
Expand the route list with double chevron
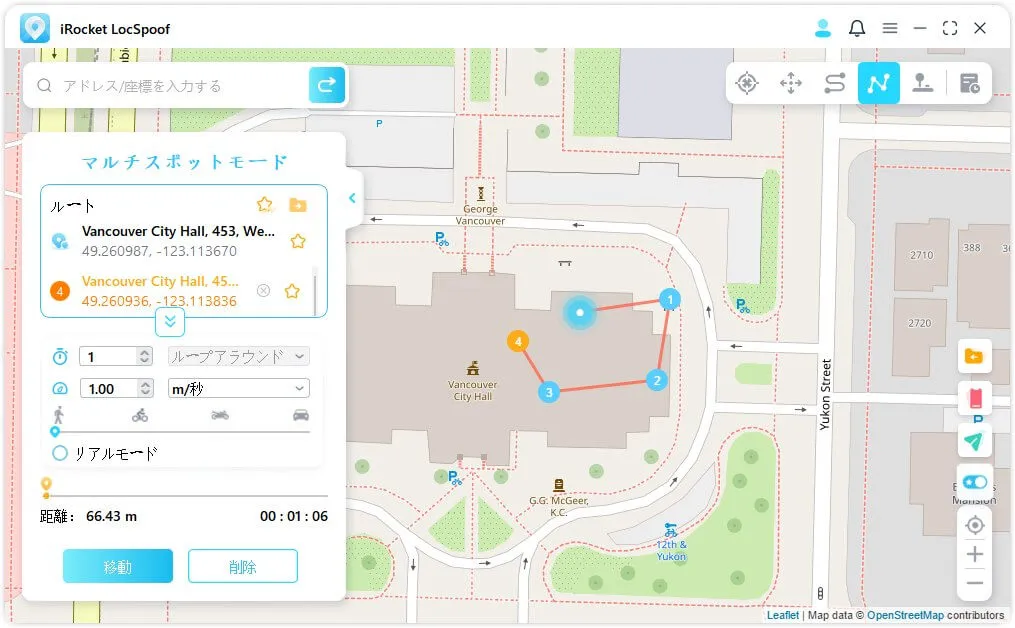point(170,322)
